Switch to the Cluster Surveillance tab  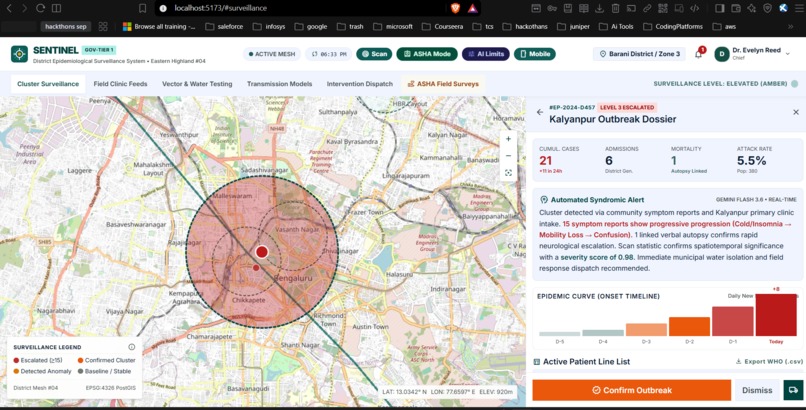[x=48, y=84]
